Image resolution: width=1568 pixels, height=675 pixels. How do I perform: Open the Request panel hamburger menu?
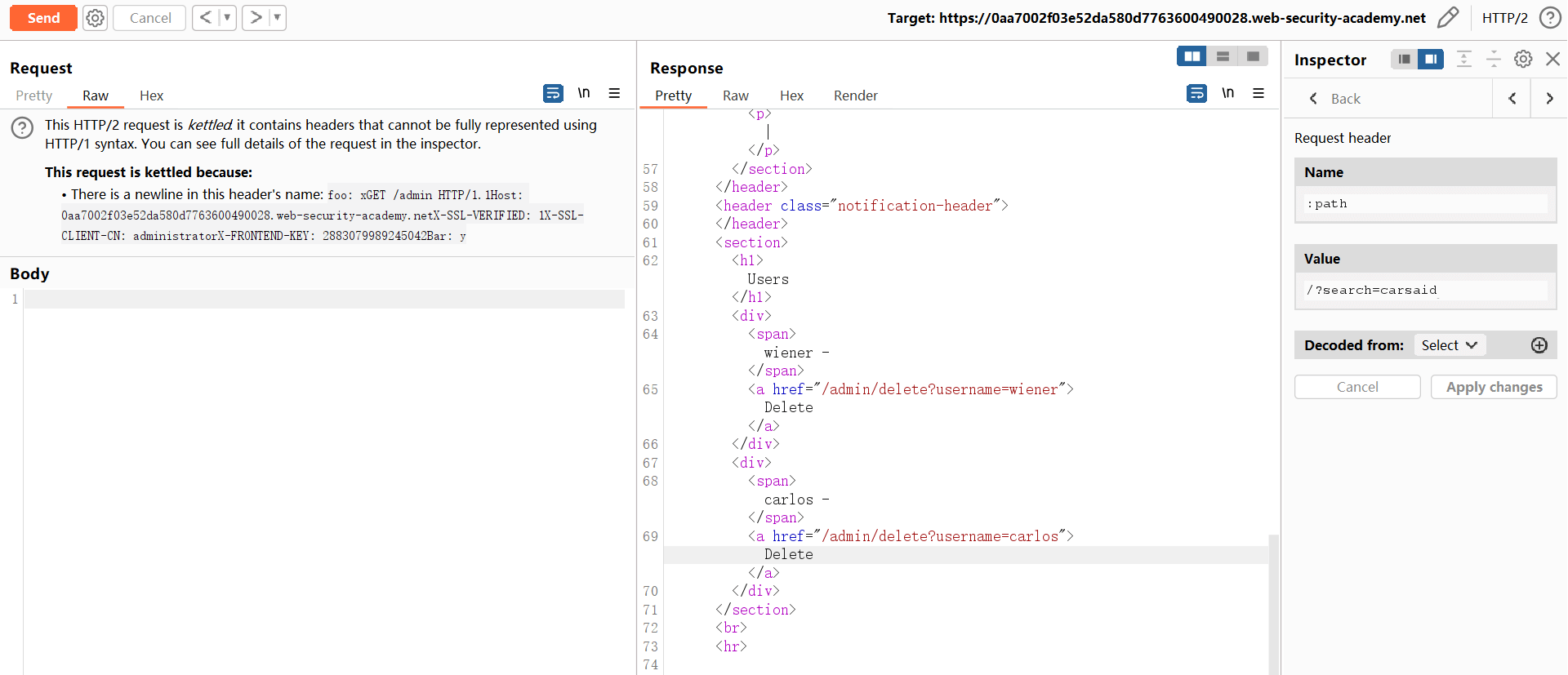[614, 93]
